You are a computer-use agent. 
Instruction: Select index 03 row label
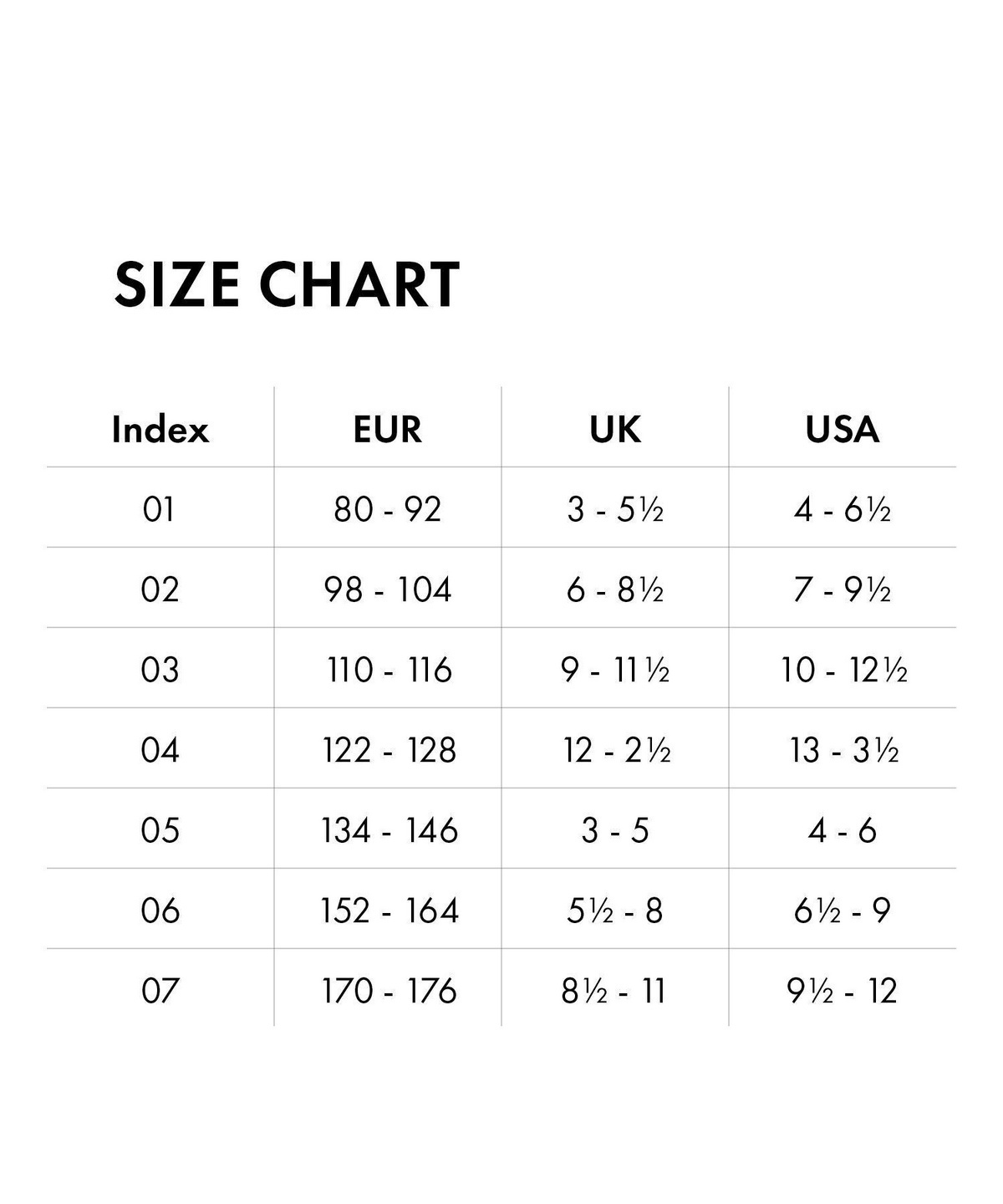click(160, 670)
